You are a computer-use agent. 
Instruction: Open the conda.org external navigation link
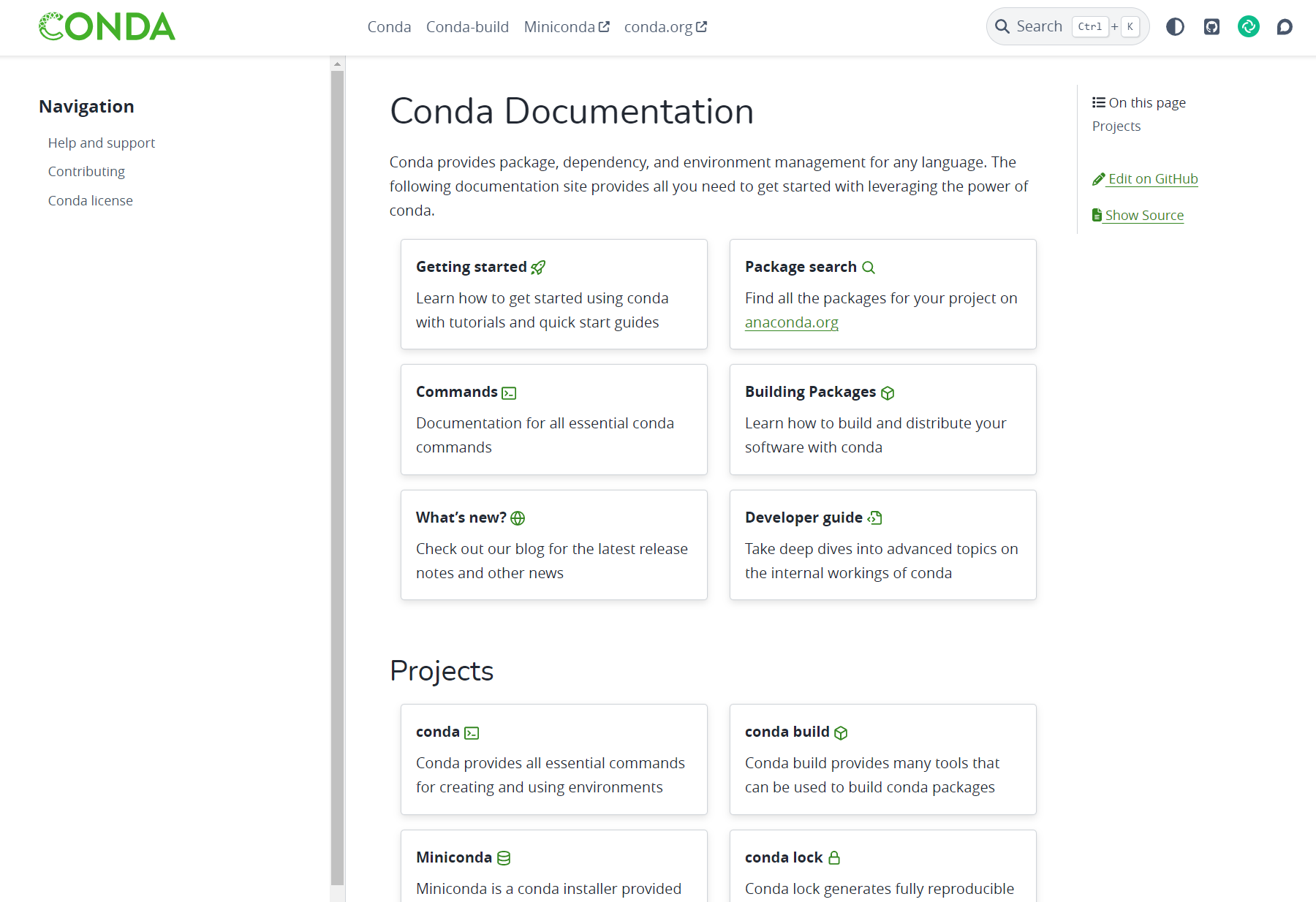click(x=665, y=27)
